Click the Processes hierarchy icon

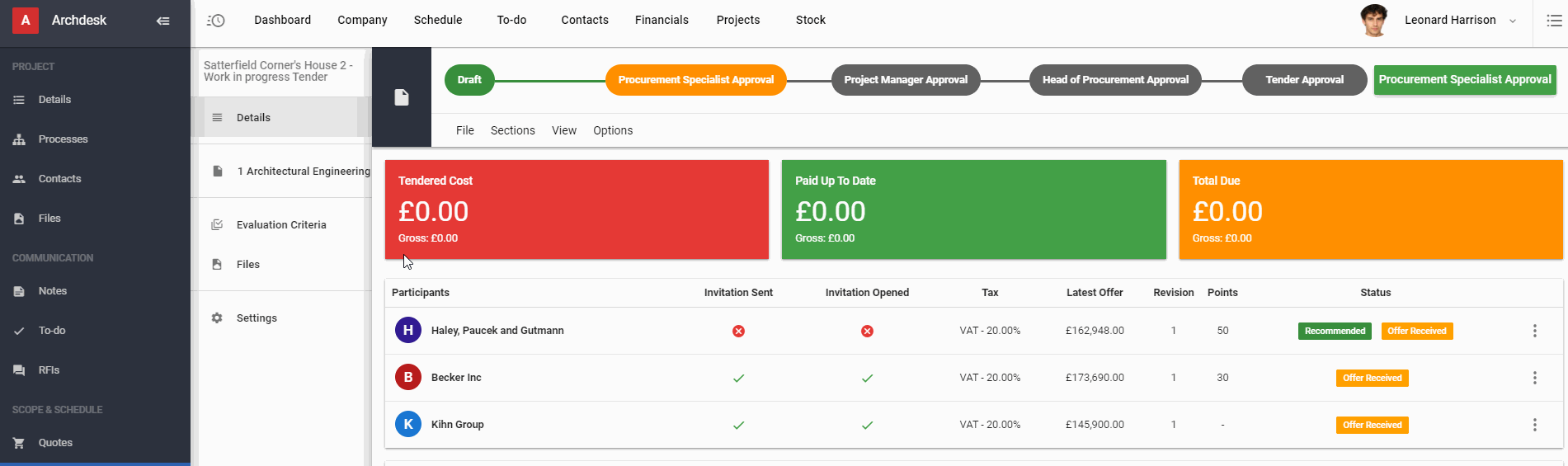coord(19,139)
